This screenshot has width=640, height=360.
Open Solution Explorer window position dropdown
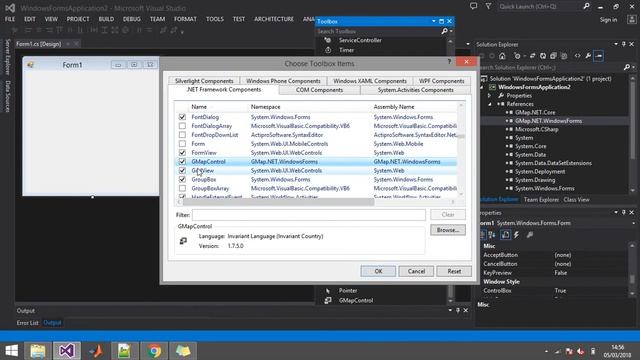pyautogui.click(x=616, y=44)
